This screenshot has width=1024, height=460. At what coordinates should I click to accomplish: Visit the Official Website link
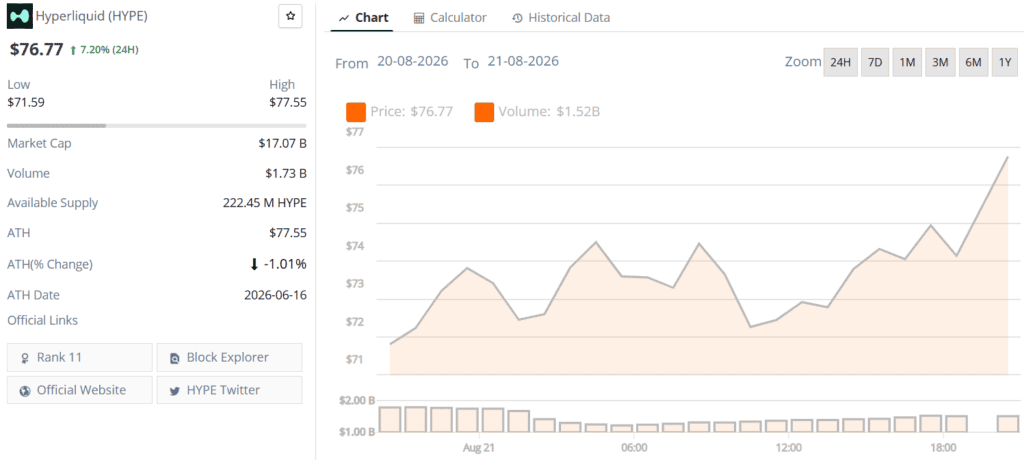[80, 390]
